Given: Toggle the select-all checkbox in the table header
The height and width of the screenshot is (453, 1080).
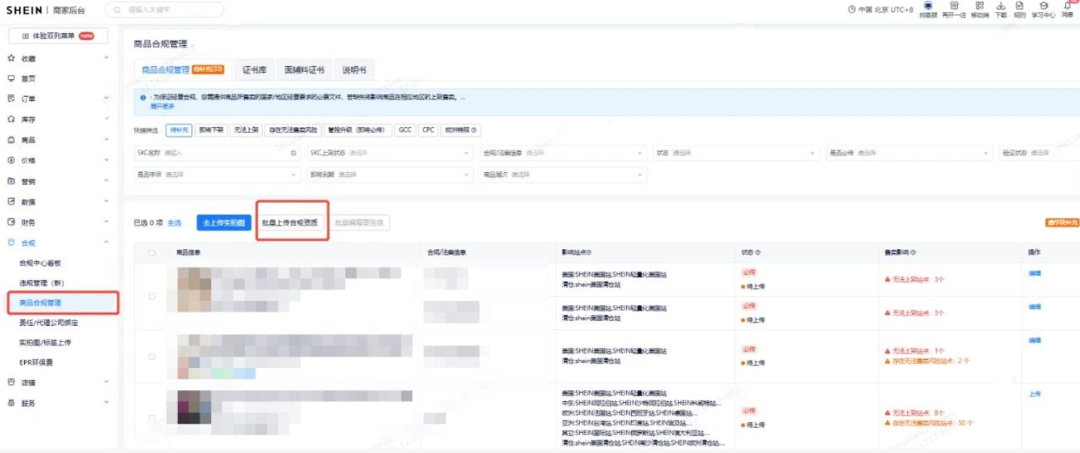Looking at the screenshot, I should [x=152, y=253].
